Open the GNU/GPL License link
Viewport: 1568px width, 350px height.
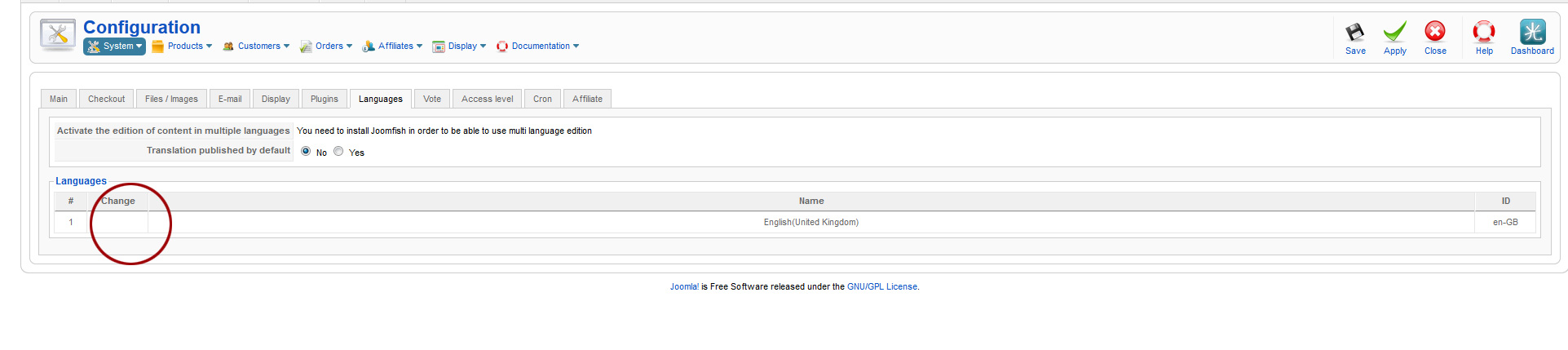[881, 286]
